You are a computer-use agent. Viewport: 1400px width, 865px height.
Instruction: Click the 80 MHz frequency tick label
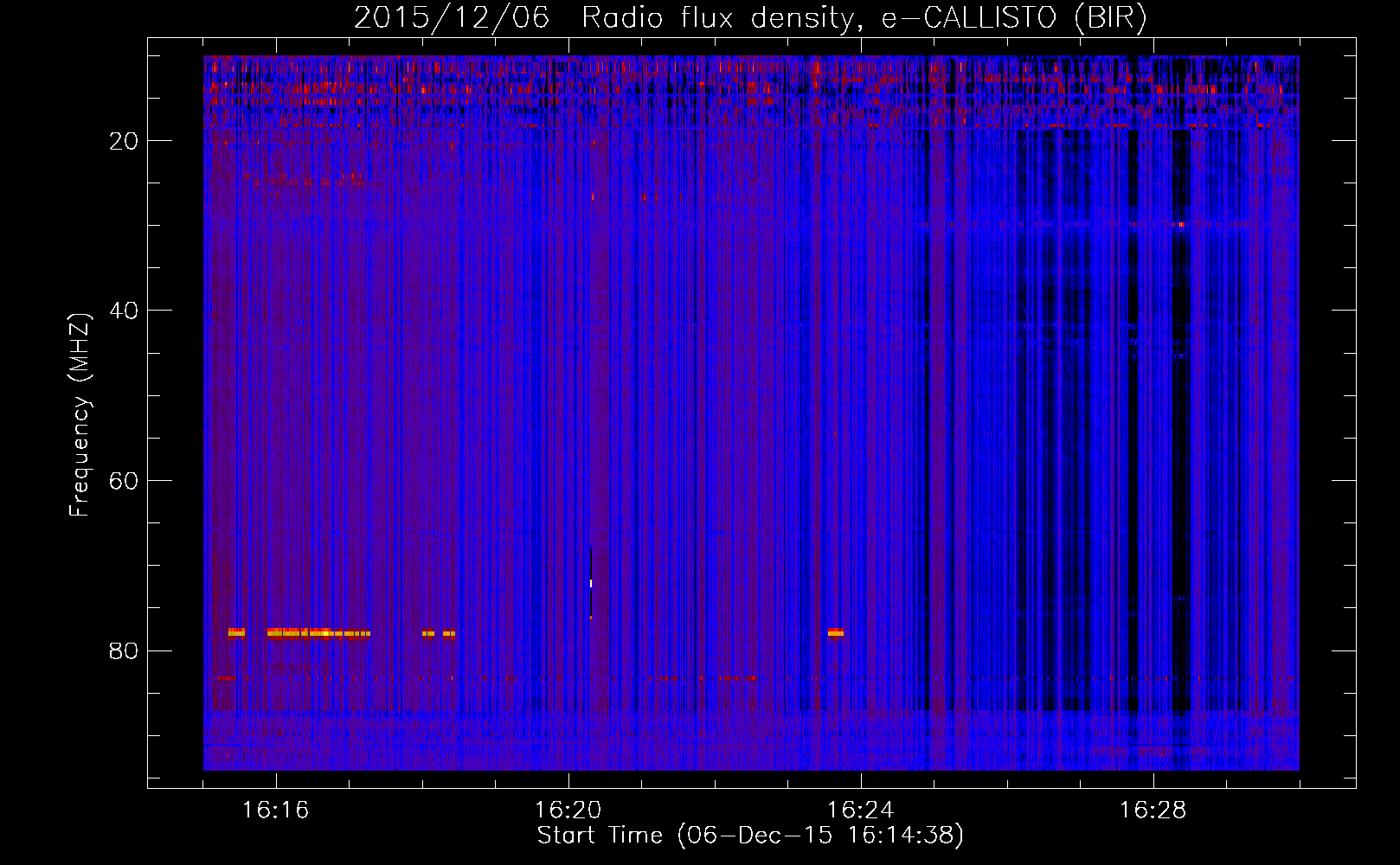pos(124,650)
